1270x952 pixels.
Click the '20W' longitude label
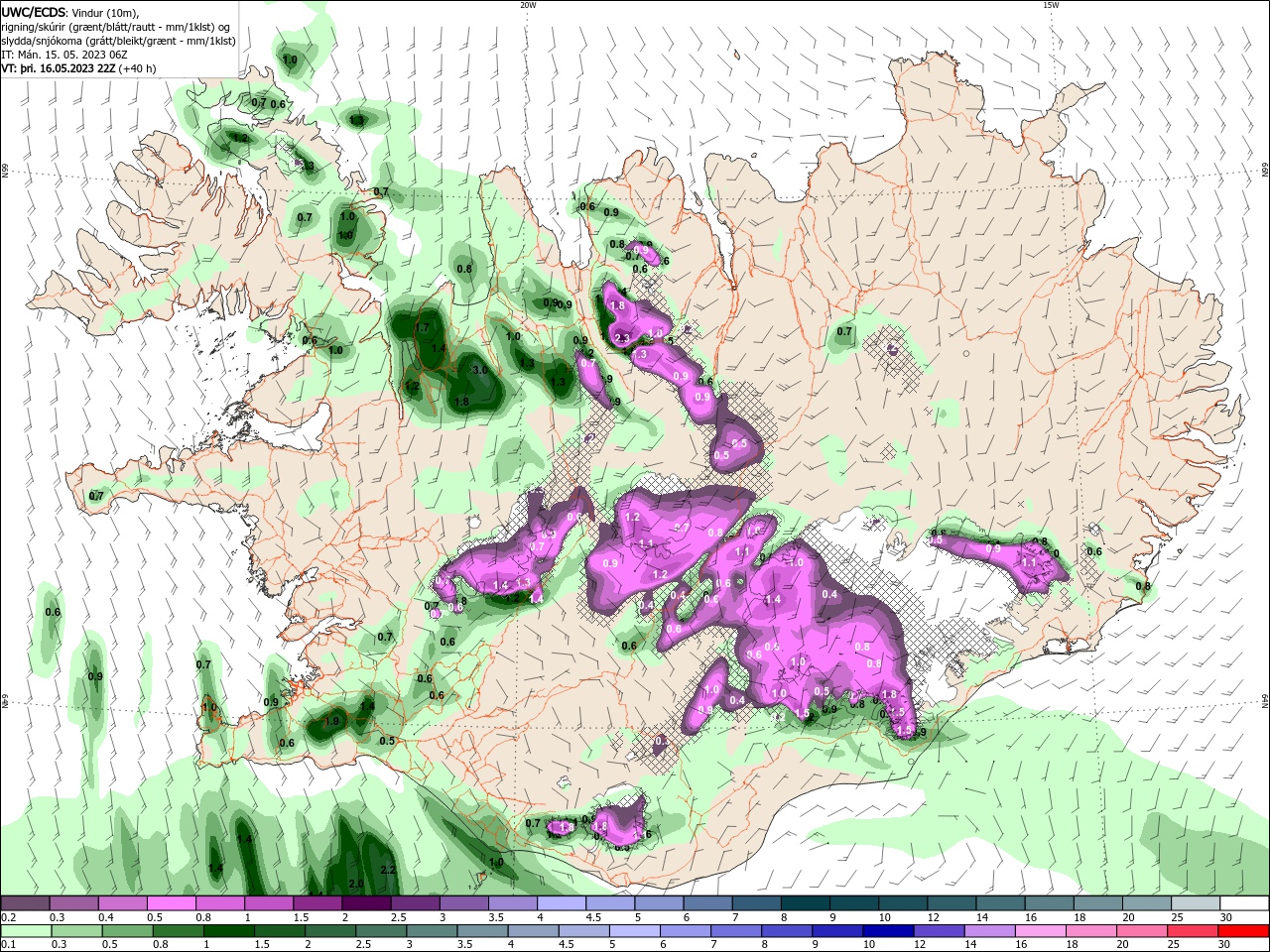click(528, 5)
